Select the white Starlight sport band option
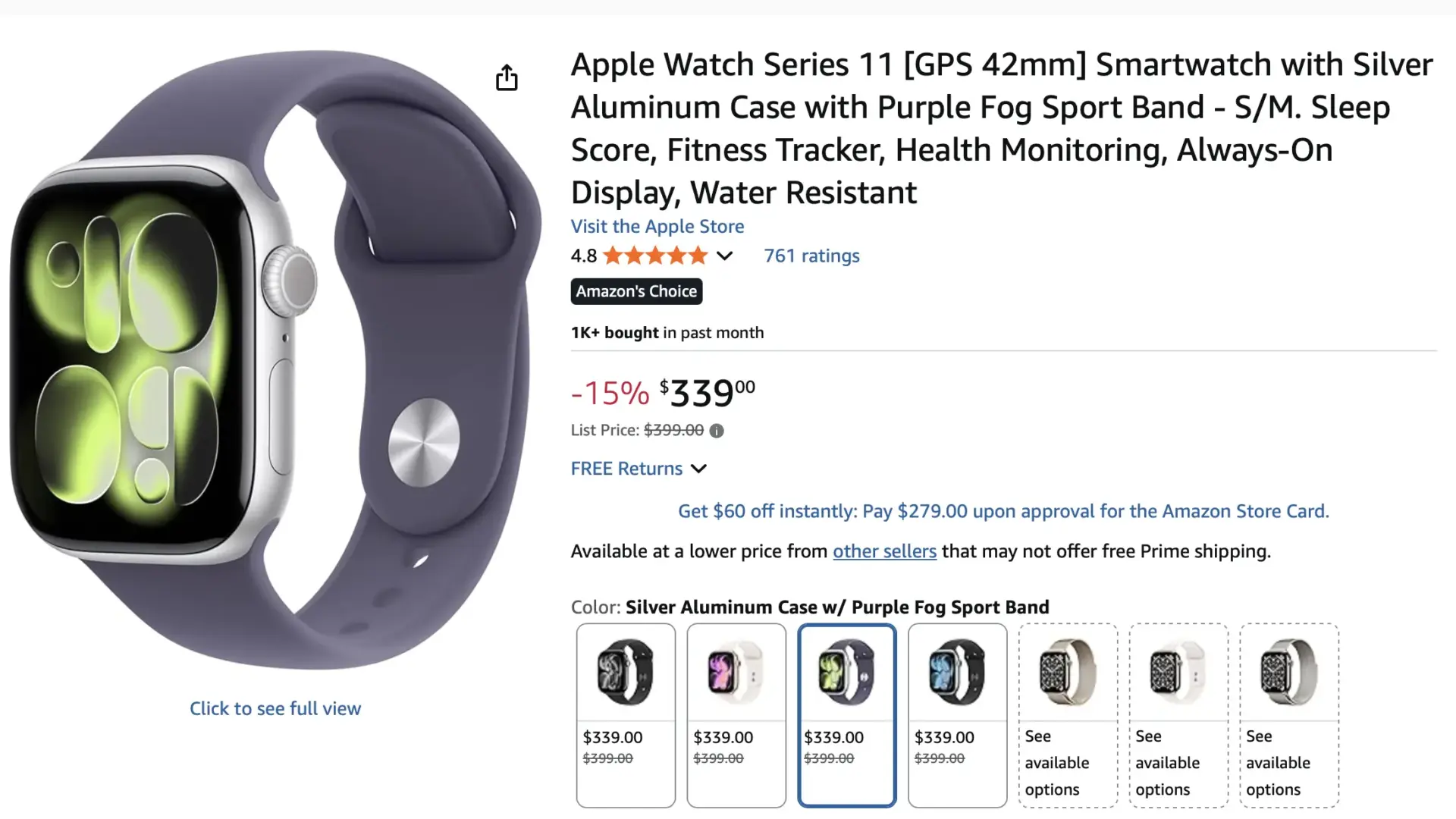 (736, 670)
